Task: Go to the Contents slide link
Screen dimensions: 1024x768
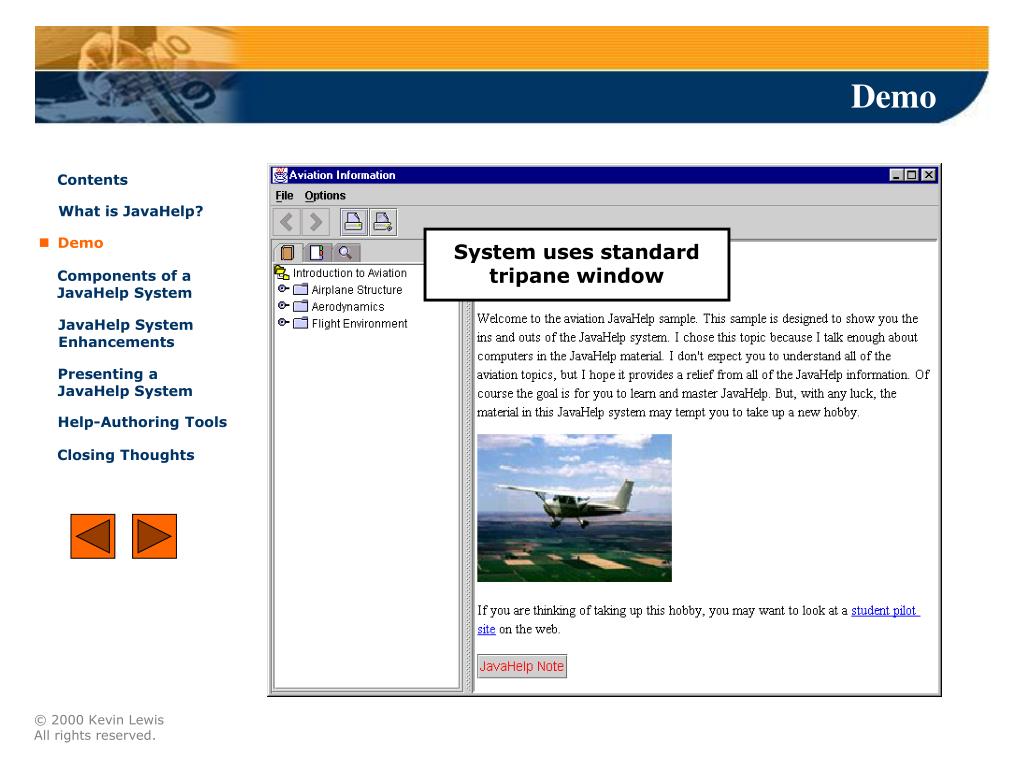Action: [92, 180]
